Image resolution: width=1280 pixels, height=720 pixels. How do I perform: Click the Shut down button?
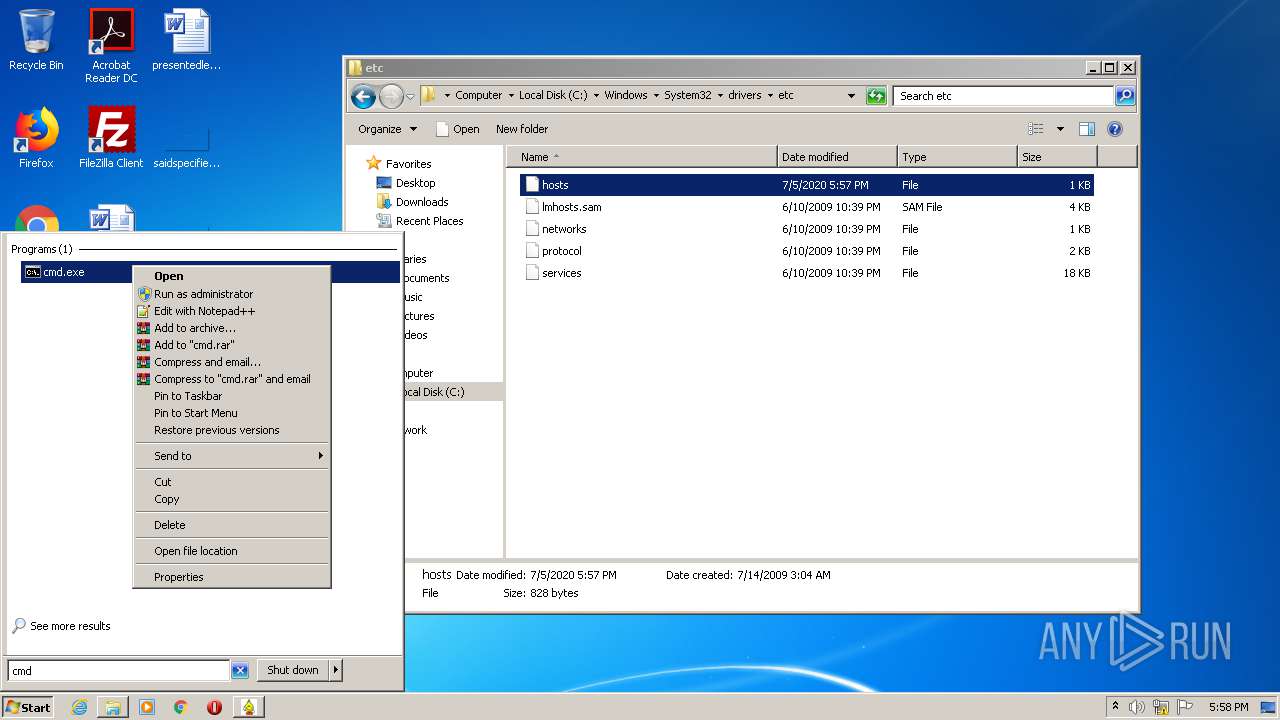pyautogui.click(x=293, y=671)
